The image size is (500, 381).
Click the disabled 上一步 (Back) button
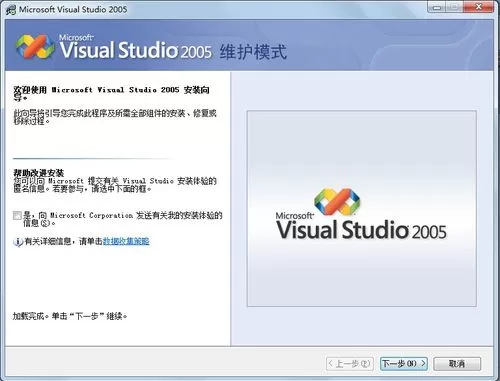tap(350, 363)
